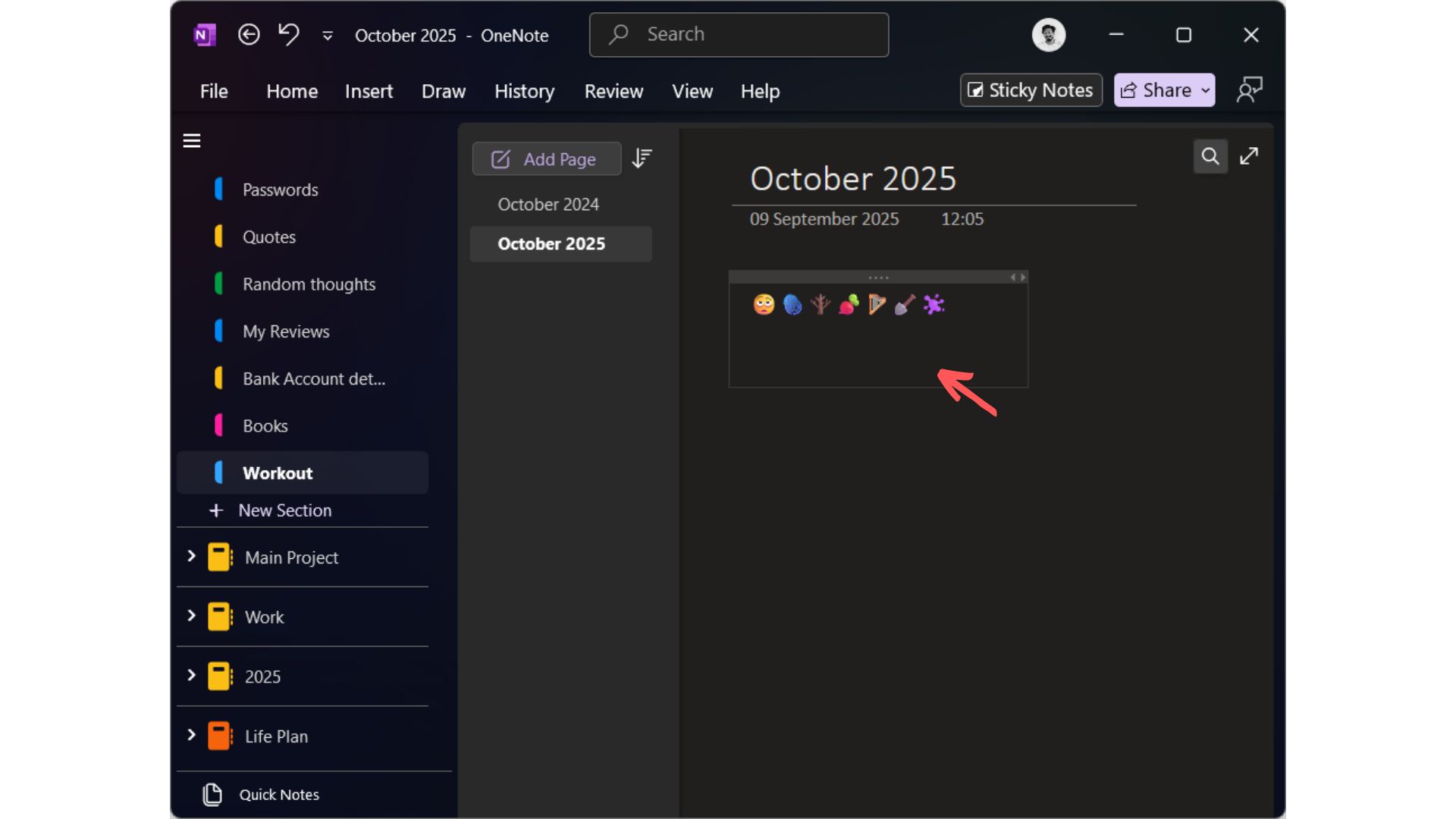Open the Customize Quick Access Toolbar dropdown
1456x819 pixels.
328,36
